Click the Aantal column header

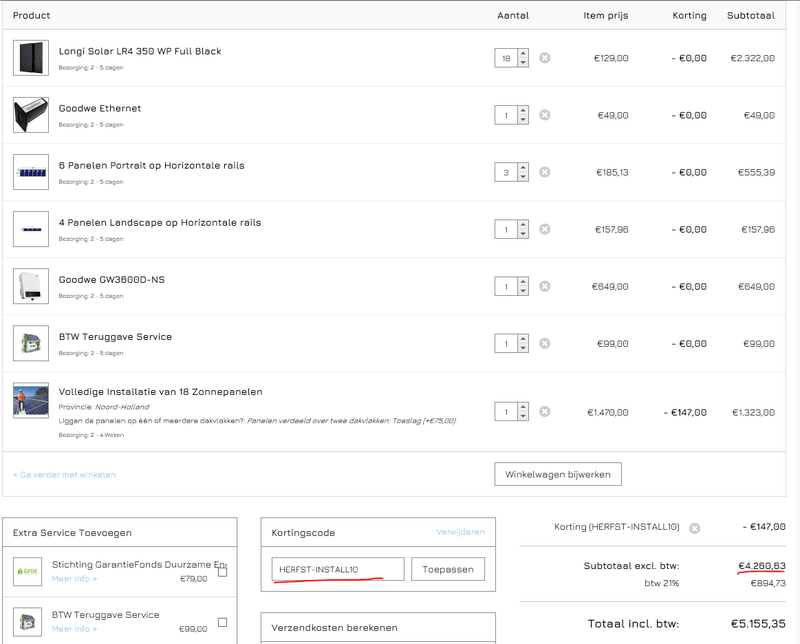(x=513, y=15)
